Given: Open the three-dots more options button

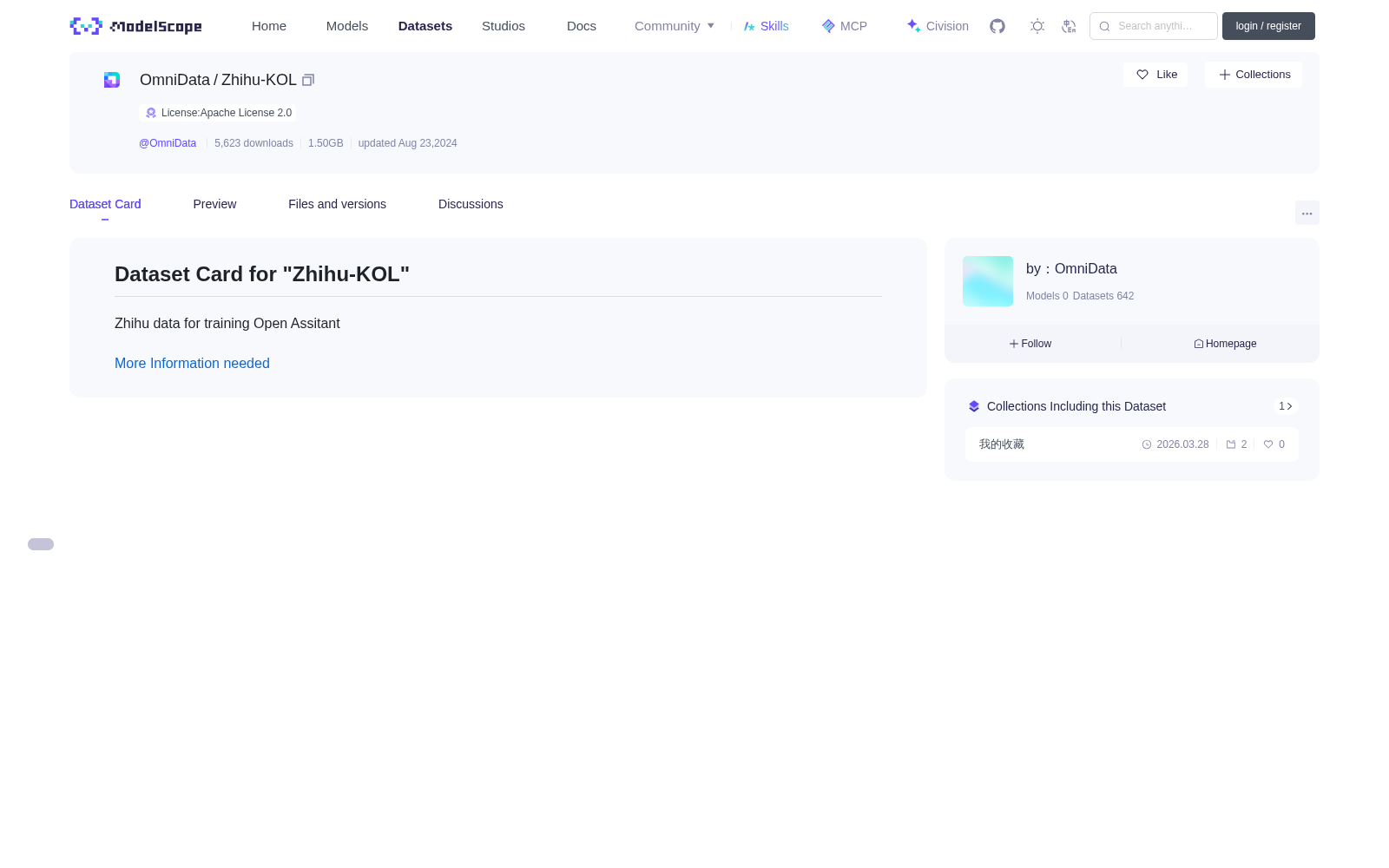Looking at the screenshot, I should point(1307,213).
